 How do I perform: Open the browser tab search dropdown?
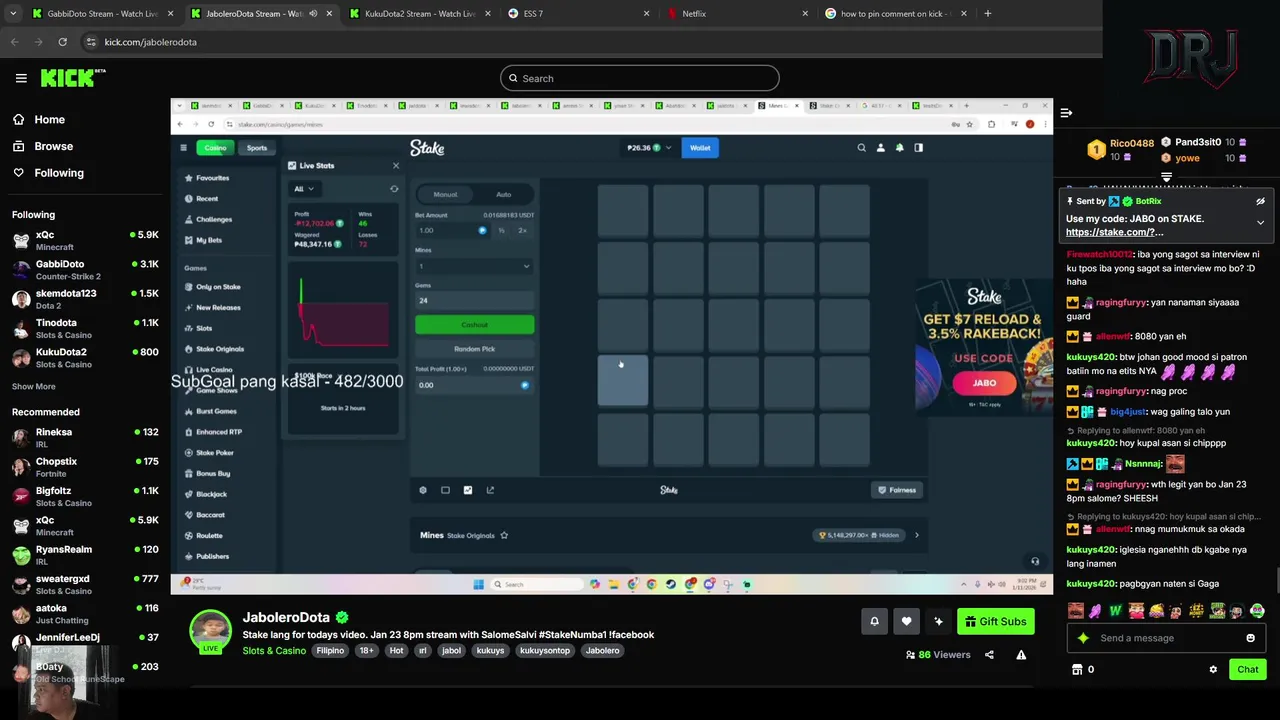(x=13, y=14)
